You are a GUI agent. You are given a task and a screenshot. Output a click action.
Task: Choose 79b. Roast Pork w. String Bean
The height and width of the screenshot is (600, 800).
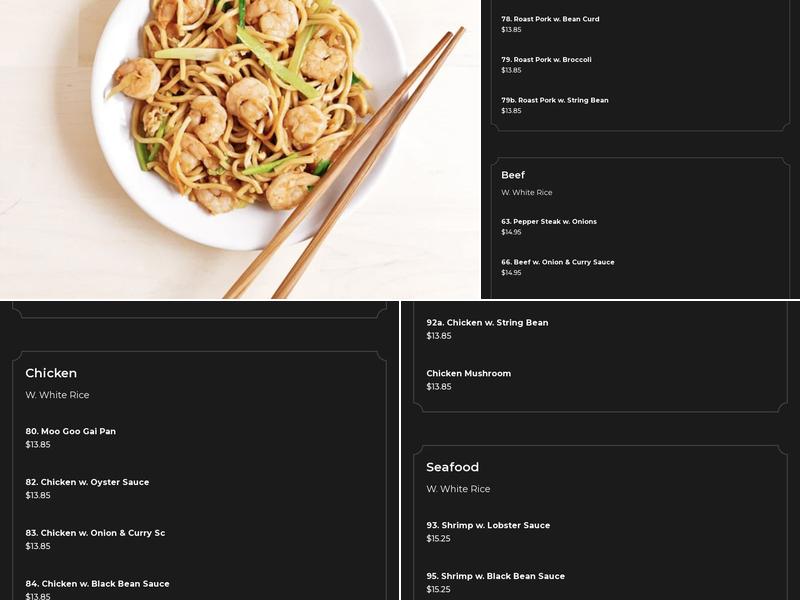(555, 101)
